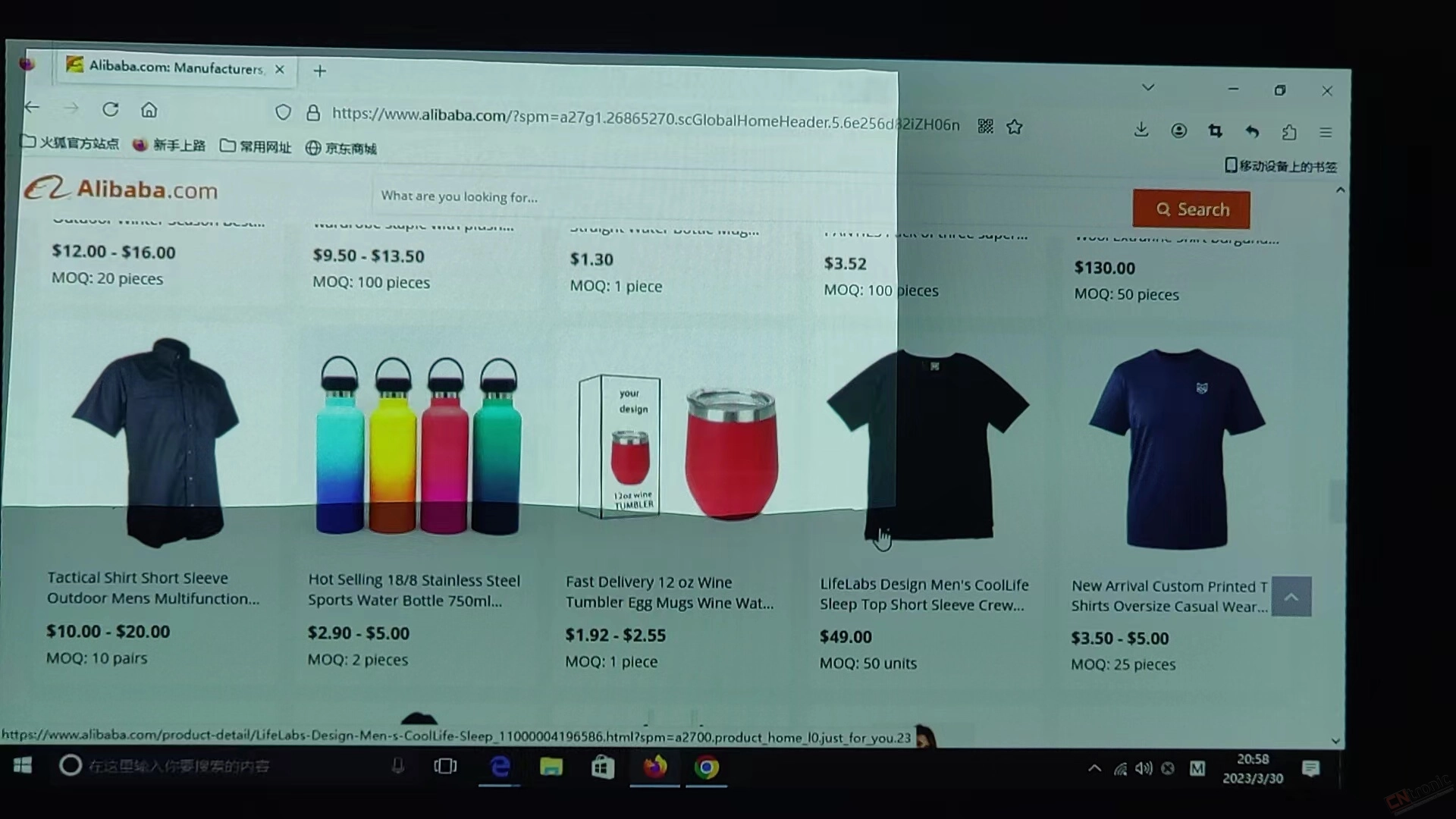This screenshot has height=819, width=1456.
Task: Open the browser home page icon
Action: coord(149,110)
